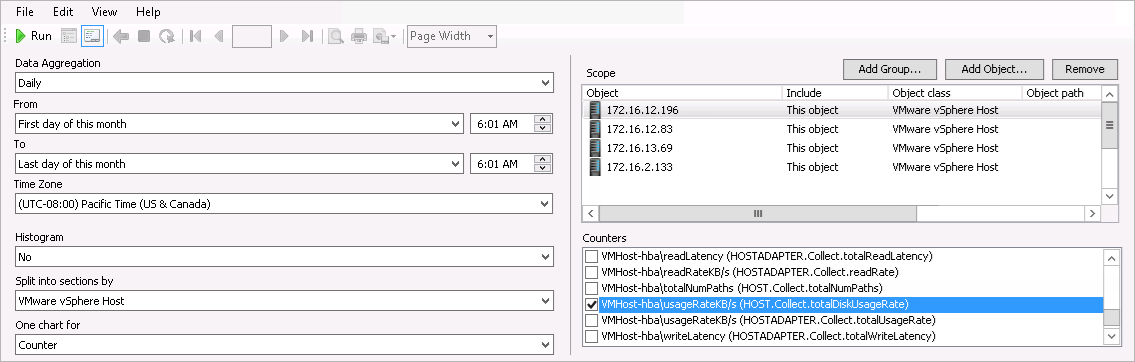The height and width of the screenshot is (362, 1135).
Task: Select the 172.16.2.133 object row
Action: point(841,167)
